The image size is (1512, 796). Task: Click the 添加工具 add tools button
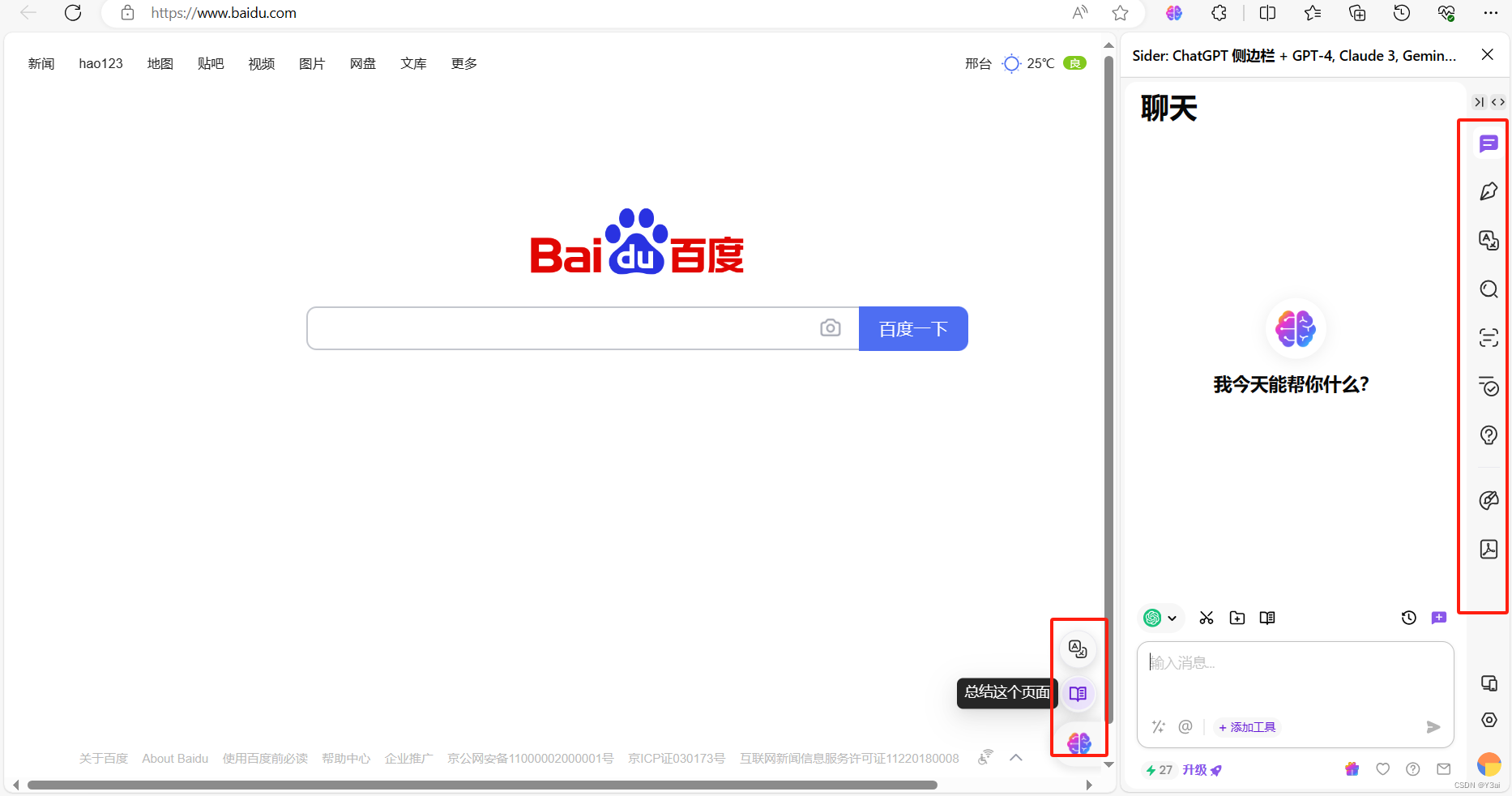pyautogui.click(x=1247, y=727)
